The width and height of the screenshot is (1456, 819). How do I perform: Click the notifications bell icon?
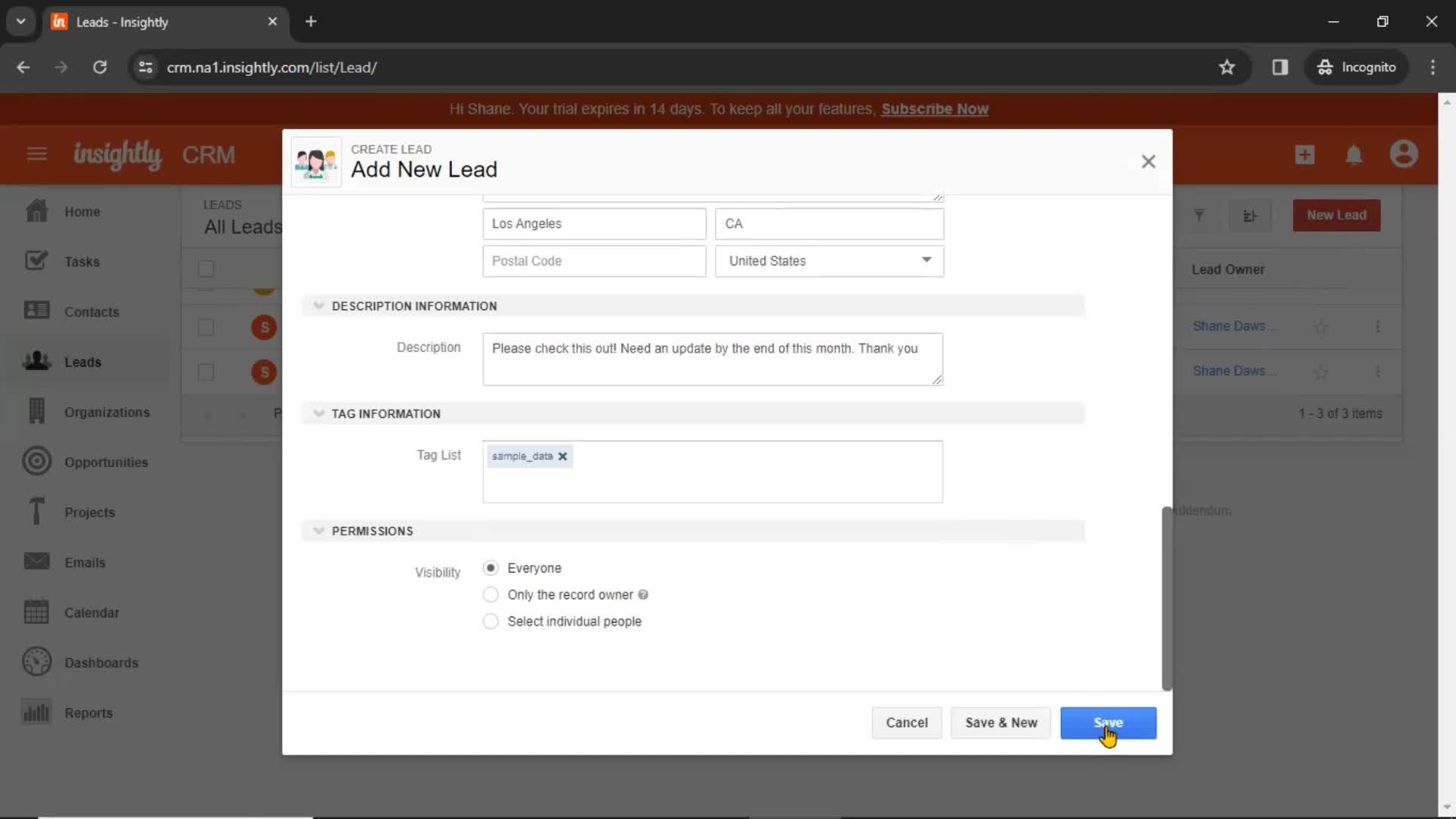[1356, 155]
